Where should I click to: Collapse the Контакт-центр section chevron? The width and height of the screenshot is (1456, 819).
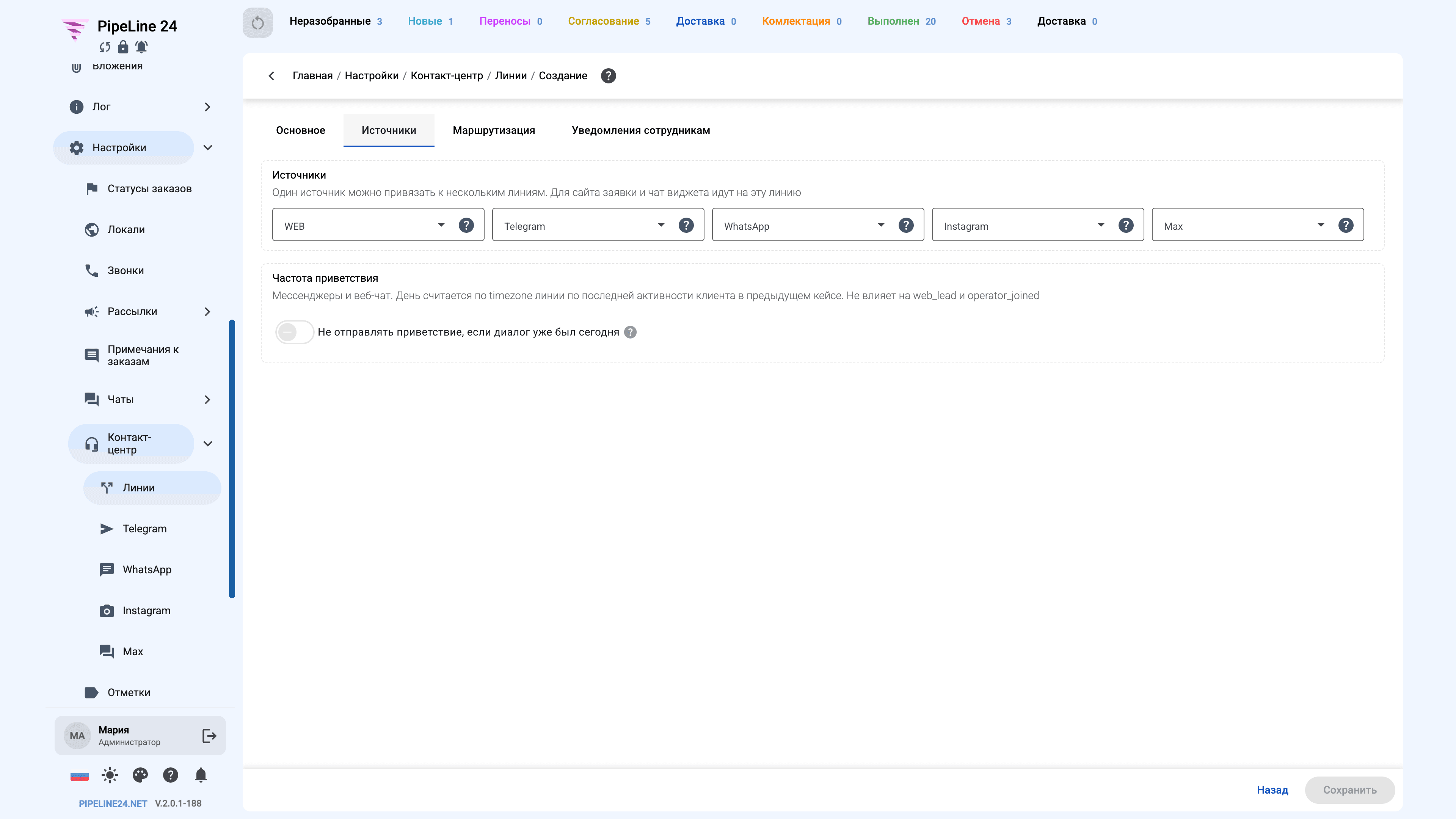(207, 444)
